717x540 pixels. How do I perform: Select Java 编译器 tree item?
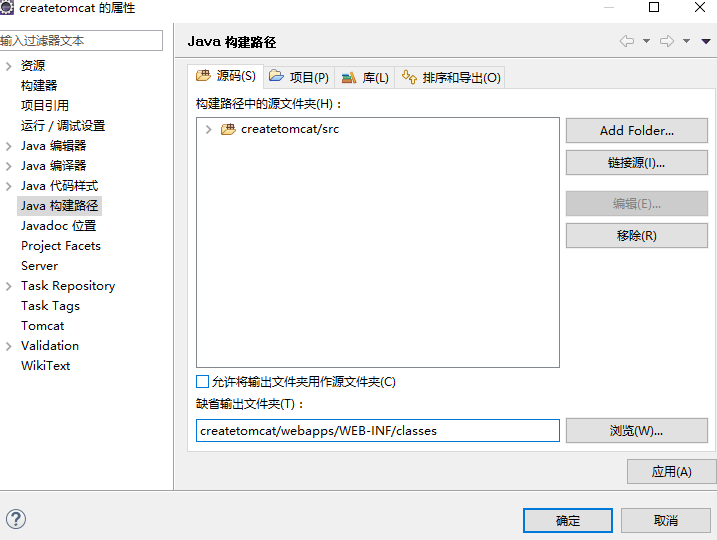pos(54,166)
